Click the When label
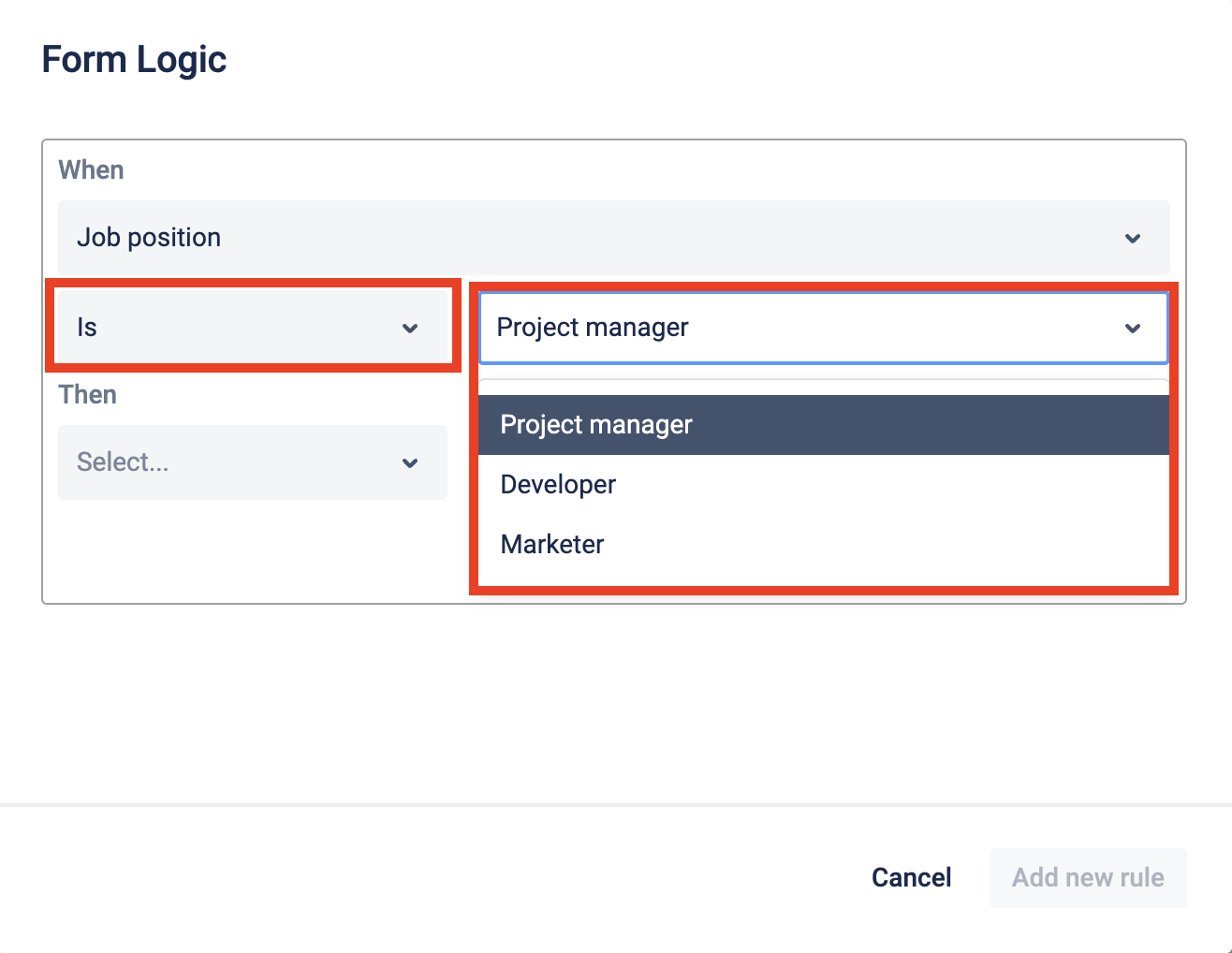1232x953 pixels. [91, 170]
